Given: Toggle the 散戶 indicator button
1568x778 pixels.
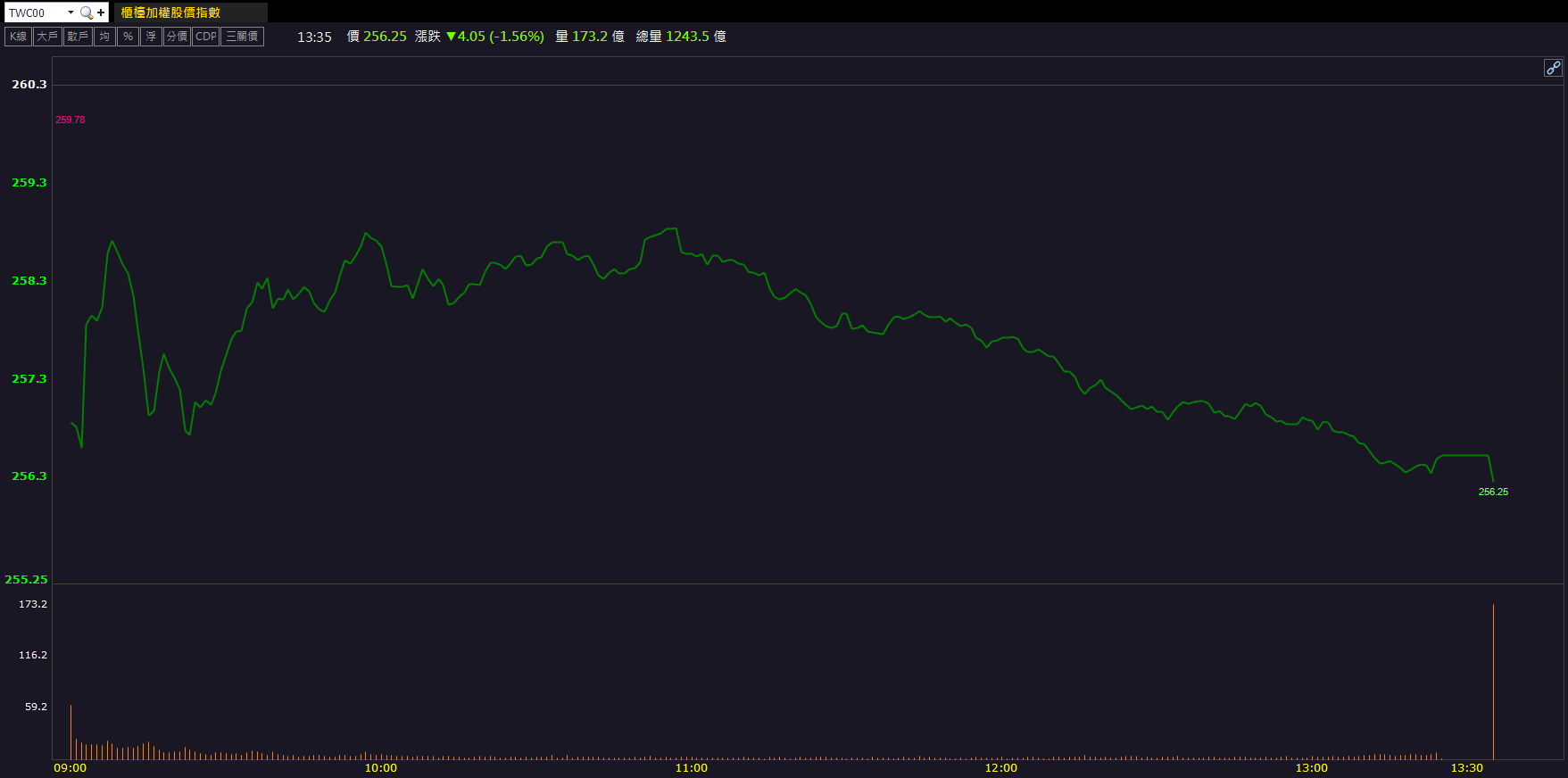Looking at the screenshot, I should tap(78, 37).
